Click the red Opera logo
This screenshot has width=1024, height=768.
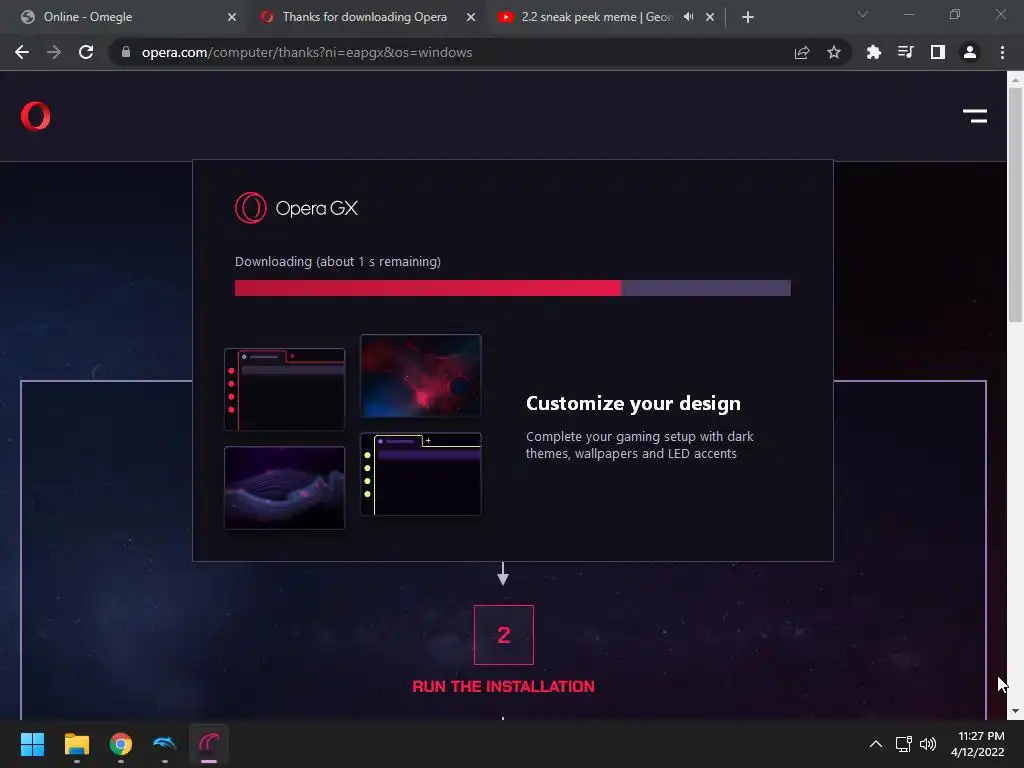coord(35,116)
